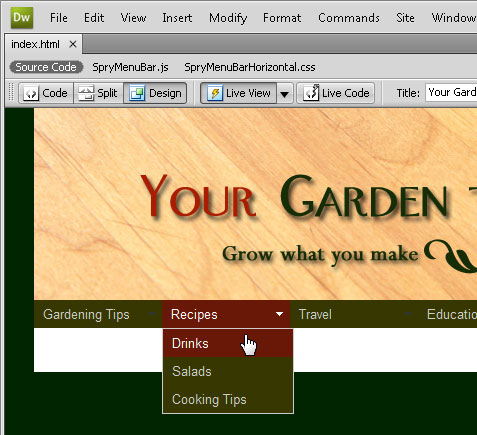The image size is (477, 435).
Task: Click the Recipes dropdown arrow
Action: tap(279, 314)
